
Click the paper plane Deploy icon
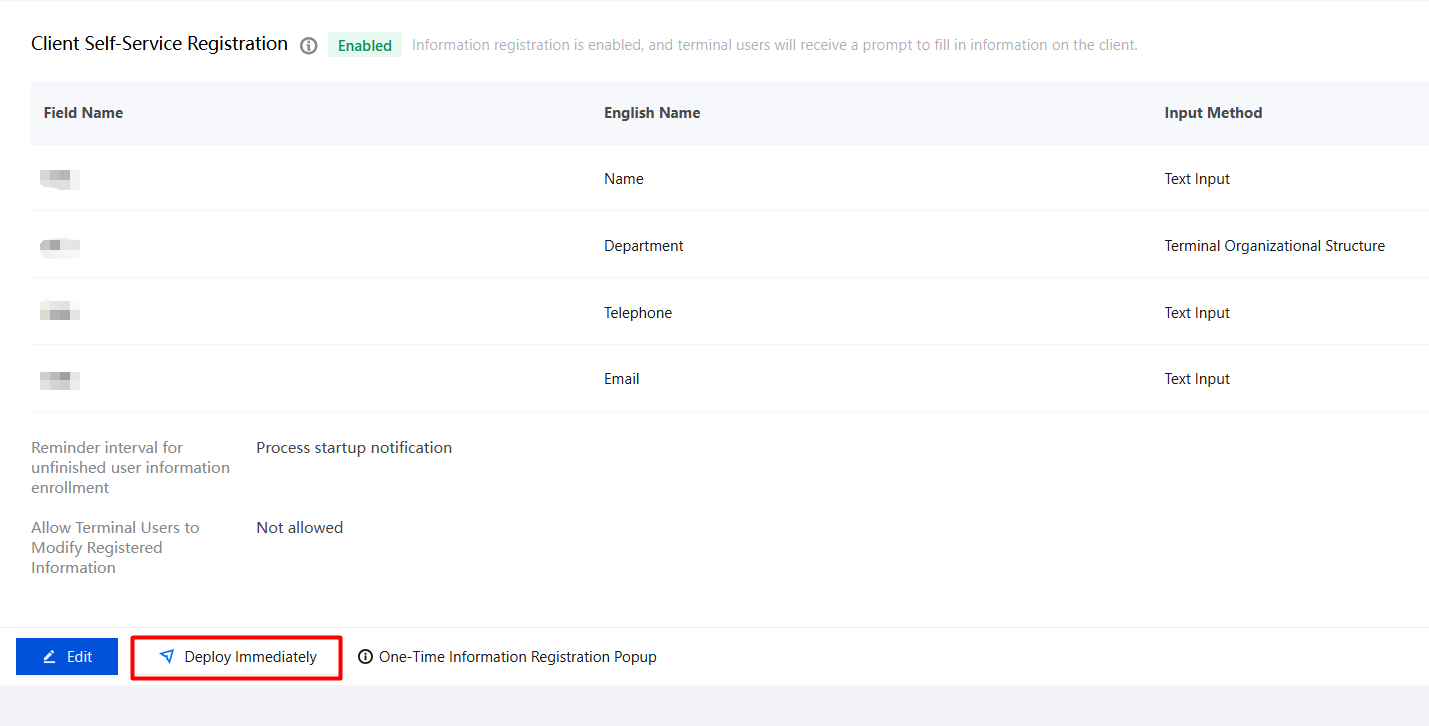click(166, 657)
